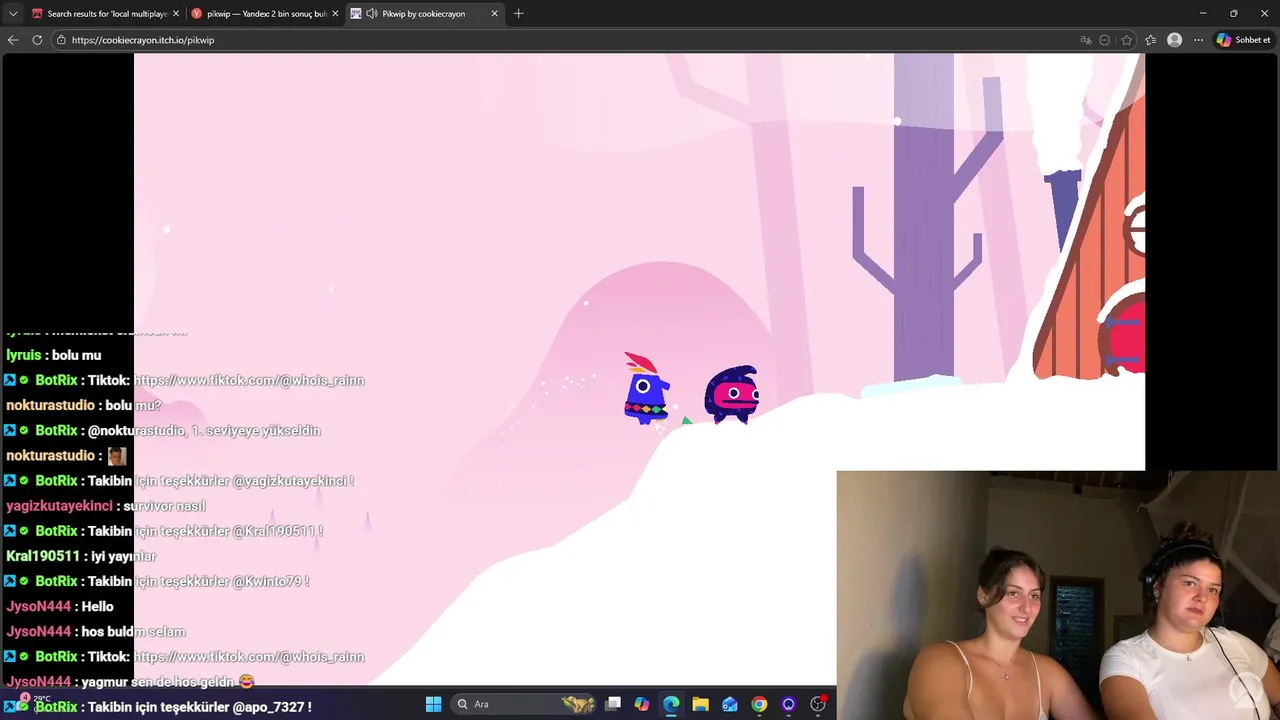The height and width of the screenshot is (720, 1280).
Task: Open Google Chrome from the taskbar
Action: (x=759, y=704)
